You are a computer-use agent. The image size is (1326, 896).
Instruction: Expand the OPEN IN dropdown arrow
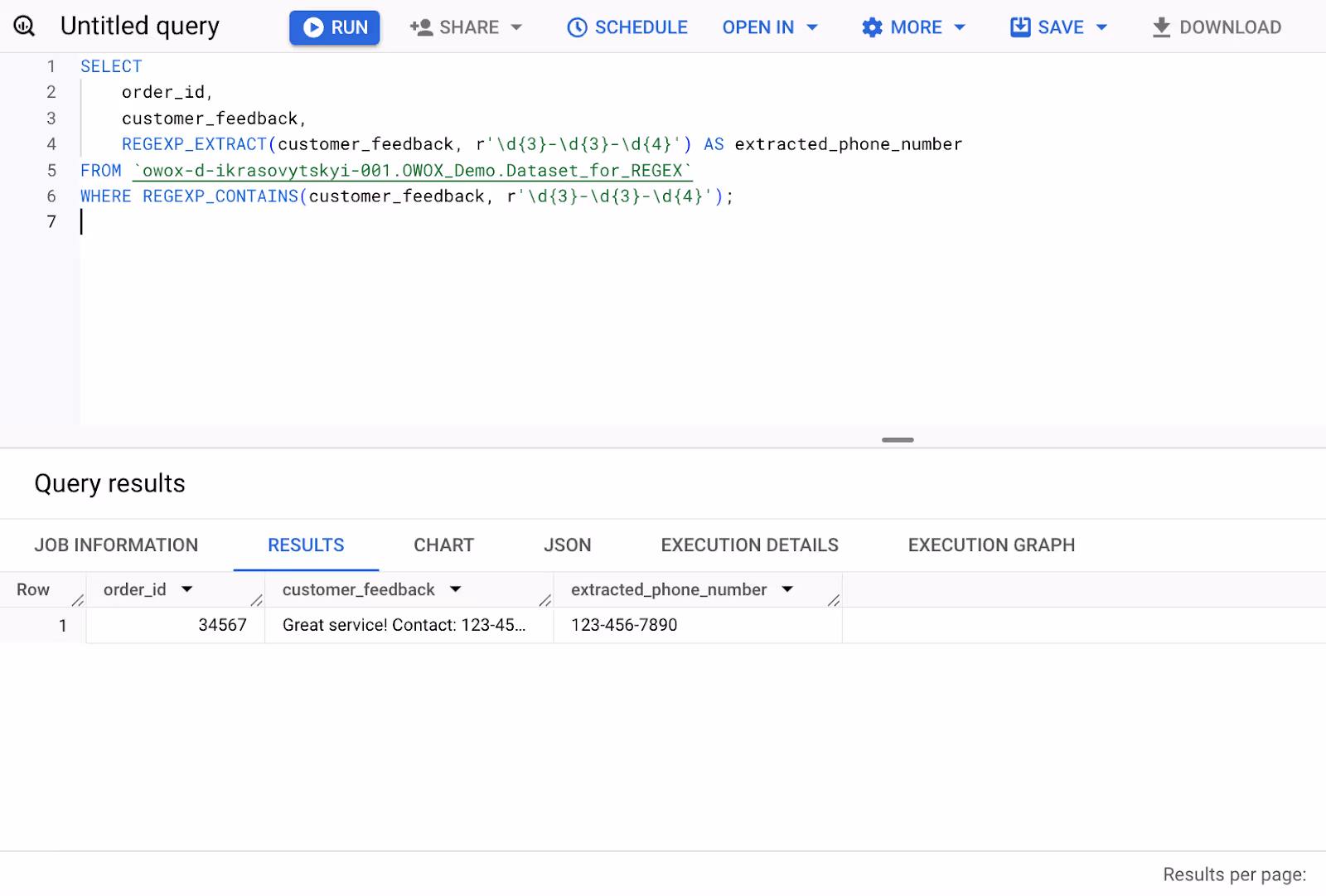tap(812, 27)
